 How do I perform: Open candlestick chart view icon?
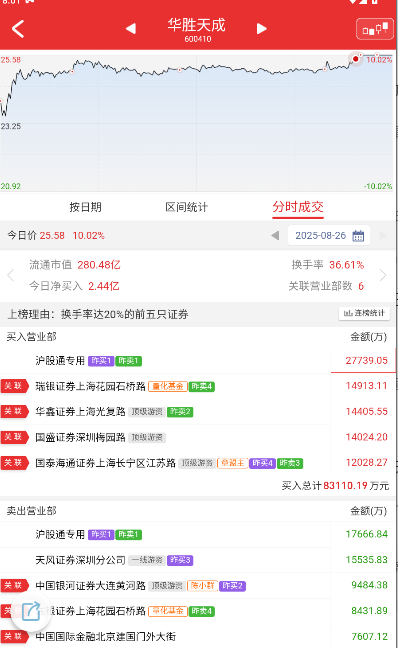374,29
